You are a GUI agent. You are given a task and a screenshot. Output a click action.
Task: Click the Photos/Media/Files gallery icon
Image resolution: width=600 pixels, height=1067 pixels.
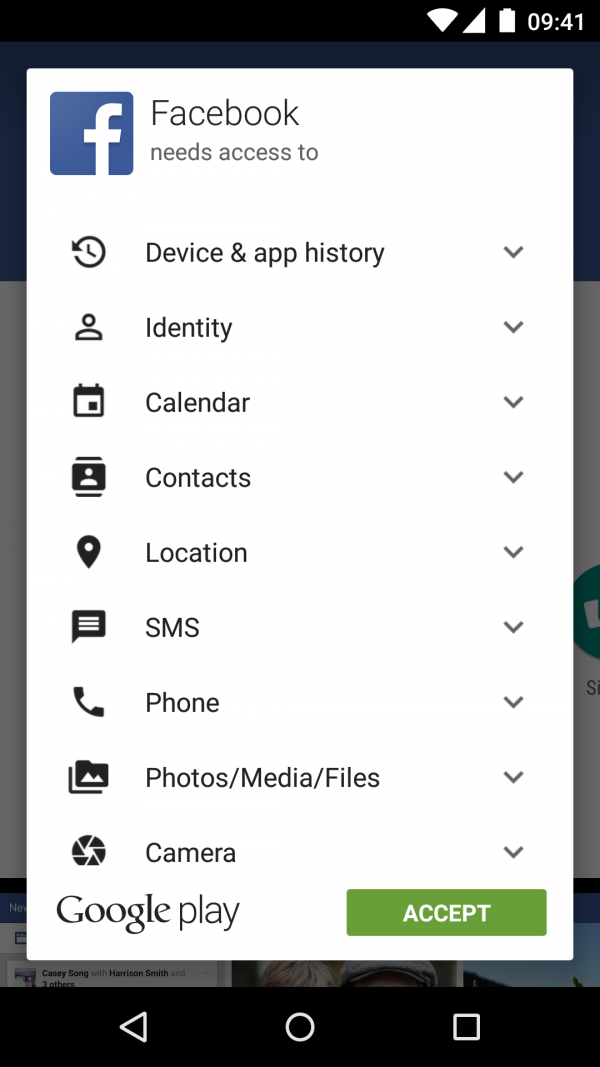point(89,777)
